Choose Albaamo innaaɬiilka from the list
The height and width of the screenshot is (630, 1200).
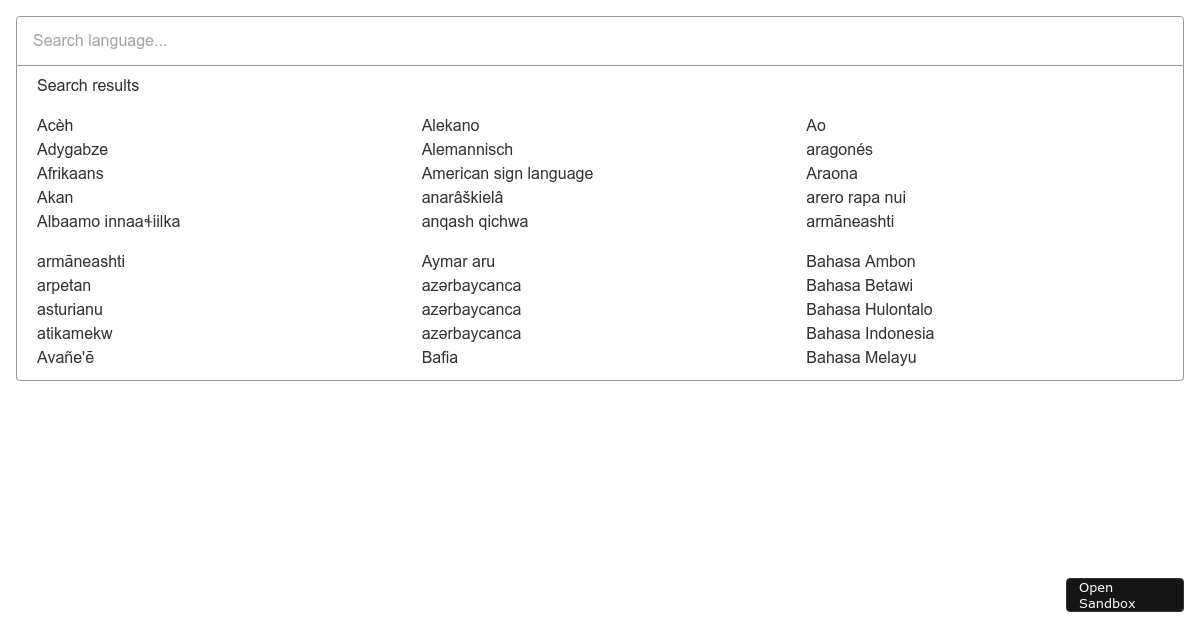108,221
